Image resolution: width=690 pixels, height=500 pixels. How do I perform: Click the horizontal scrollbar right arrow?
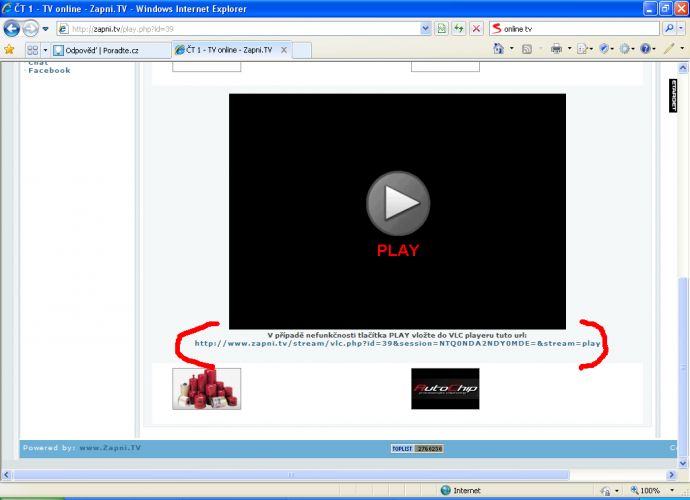coord(671,475)
